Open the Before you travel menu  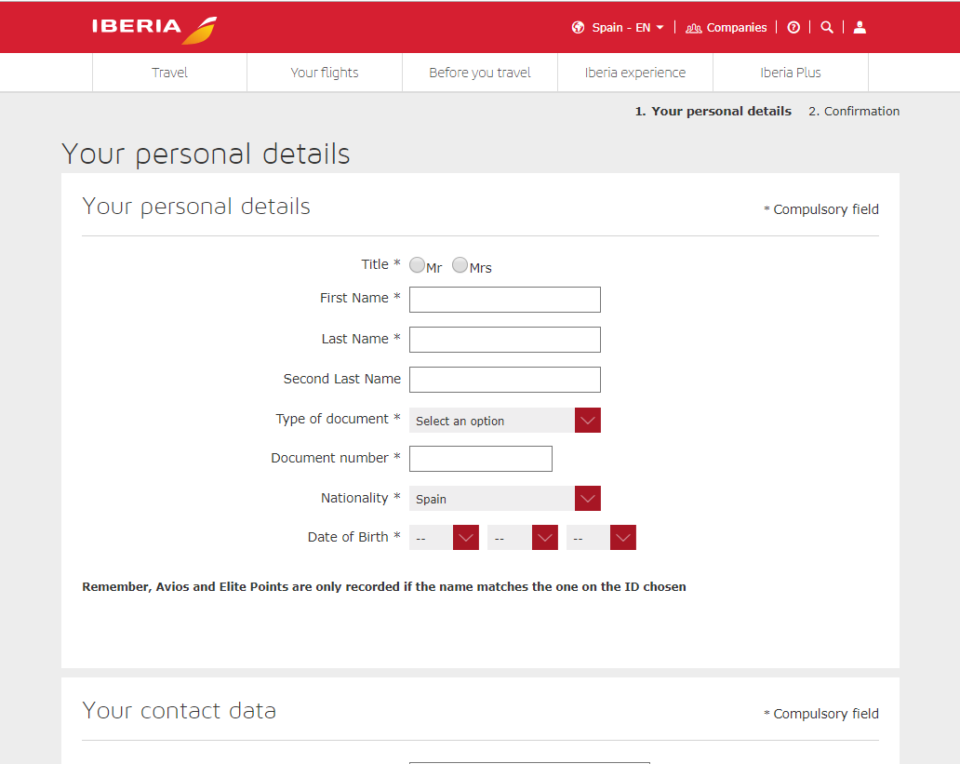[480, 73]
